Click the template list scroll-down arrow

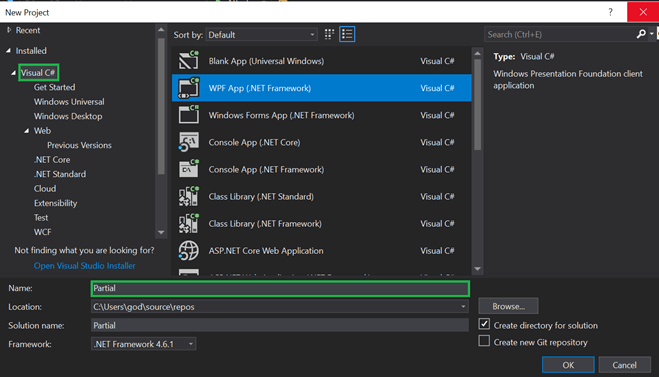pos(477,269)
